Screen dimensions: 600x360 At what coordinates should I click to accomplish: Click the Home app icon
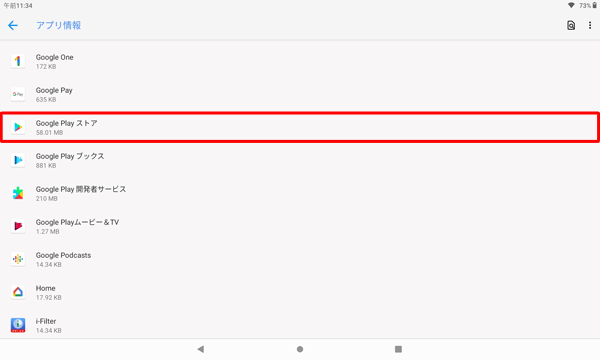(18, 292)
